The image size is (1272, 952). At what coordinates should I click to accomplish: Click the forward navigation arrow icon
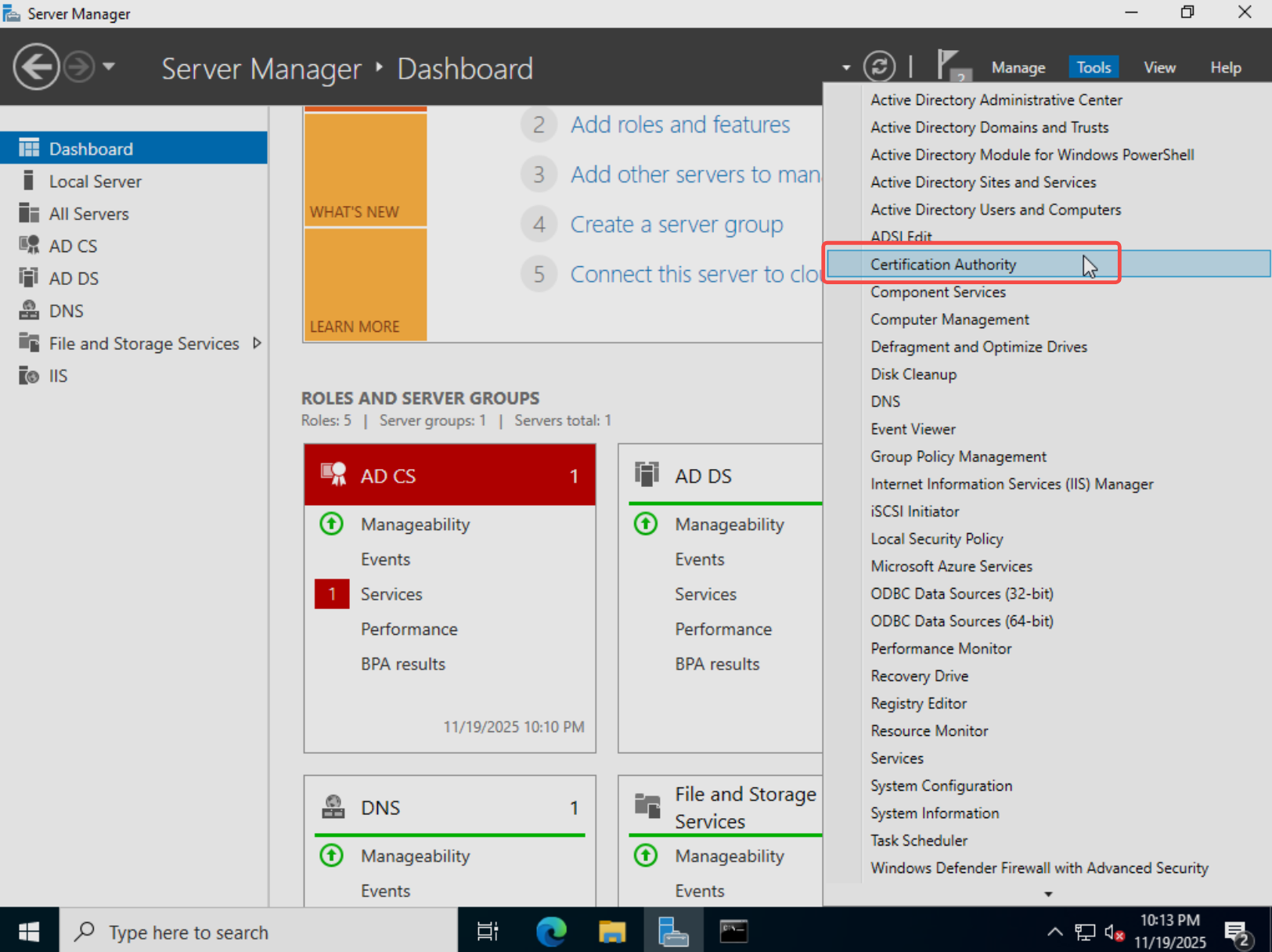[x=79, y=67]
